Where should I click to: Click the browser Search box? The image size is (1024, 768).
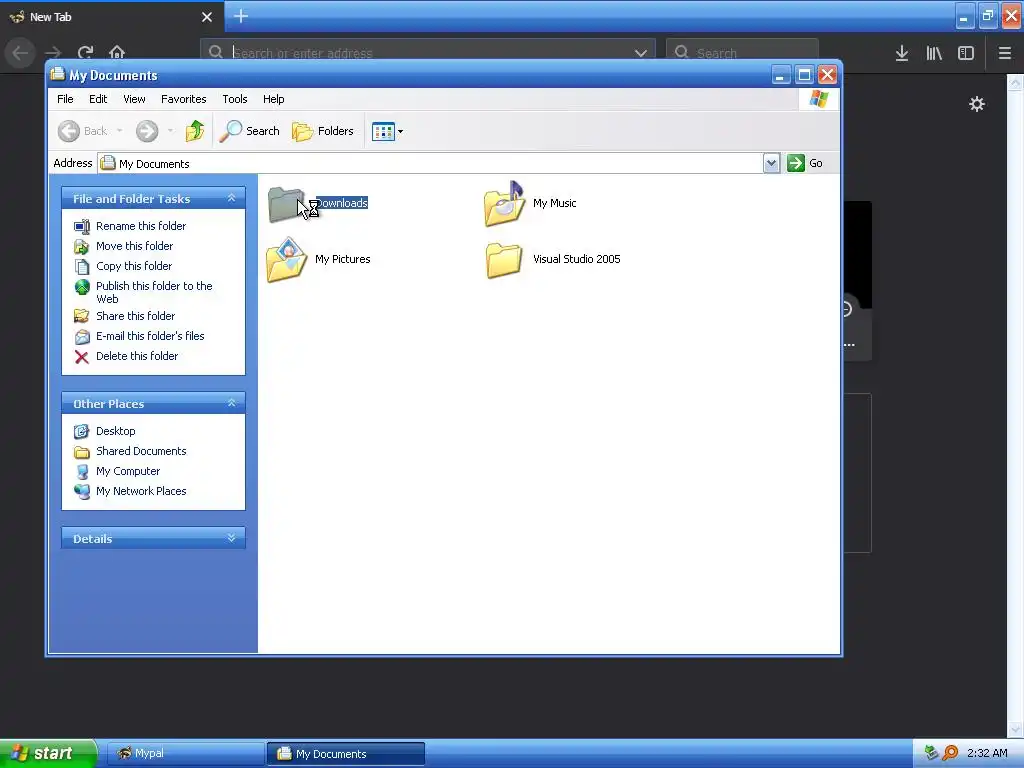click(x=742, y=53)
